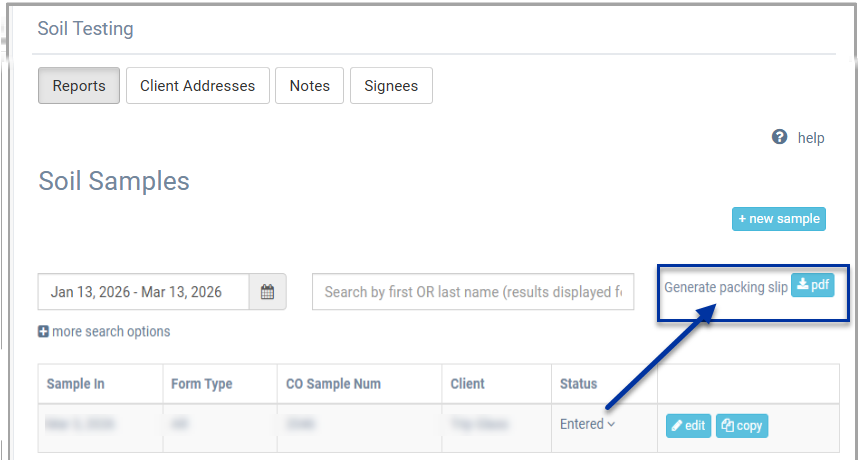Image resolution: width=865 pixels, height=460 pixels.
Task: Open the help link
Action: 810,138
